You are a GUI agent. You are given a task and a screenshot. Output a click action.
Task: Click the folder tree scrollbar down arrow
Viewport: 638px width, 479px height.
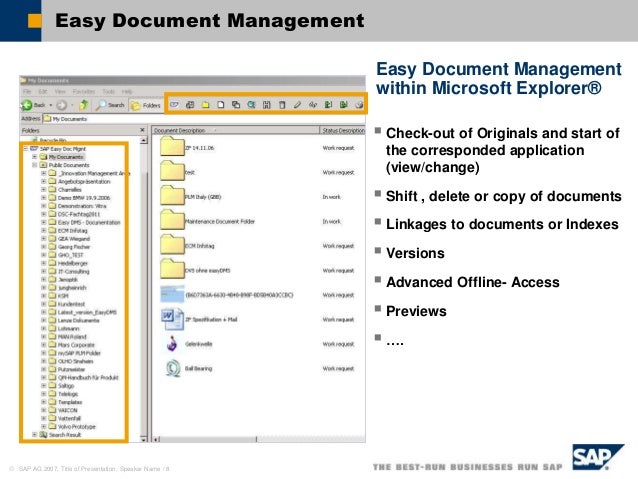point(143,439)
